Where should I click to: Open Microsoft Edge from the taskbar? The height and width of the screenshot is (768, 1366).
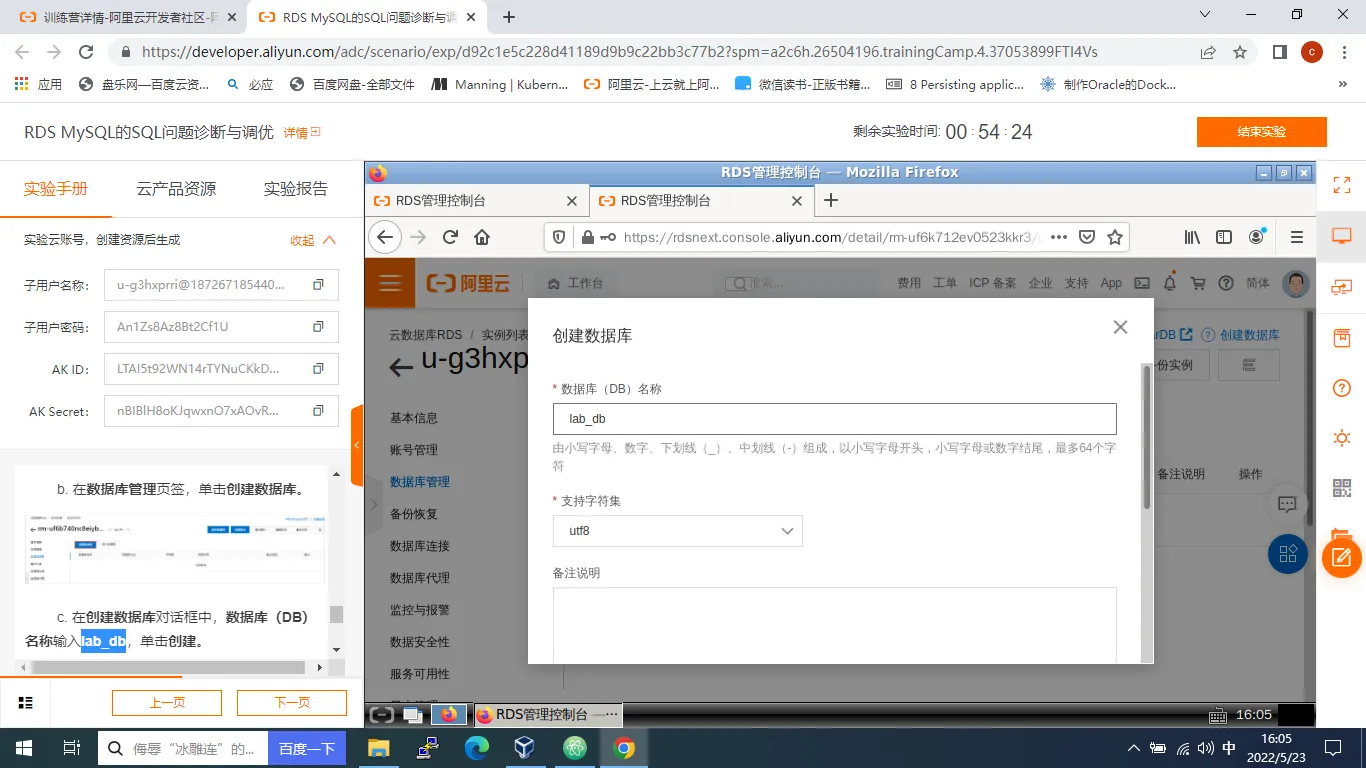tap(477, 748)
